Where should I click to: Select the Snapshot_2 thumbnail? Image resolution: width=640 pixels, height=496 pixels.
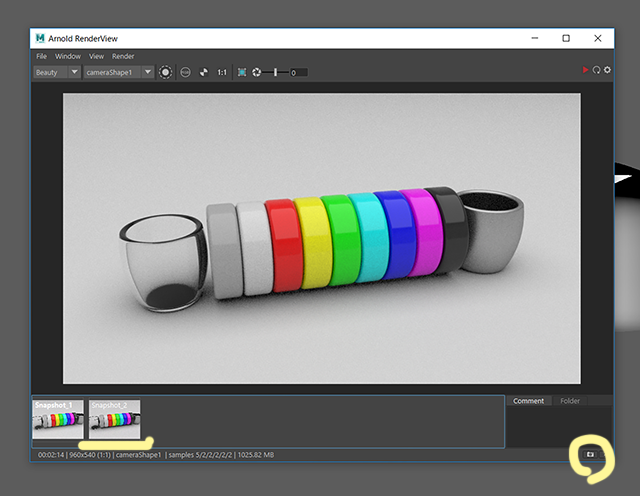pyautogui.click(x=114, y=419)
